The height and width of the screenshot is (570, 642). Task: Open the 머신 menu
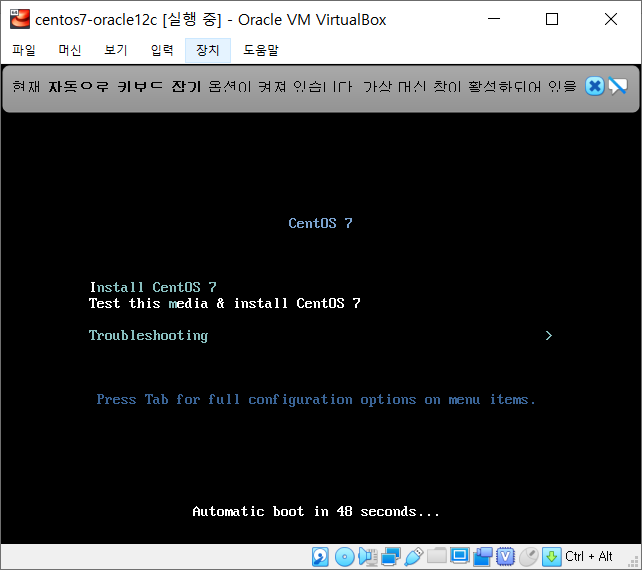coord(70,50)
